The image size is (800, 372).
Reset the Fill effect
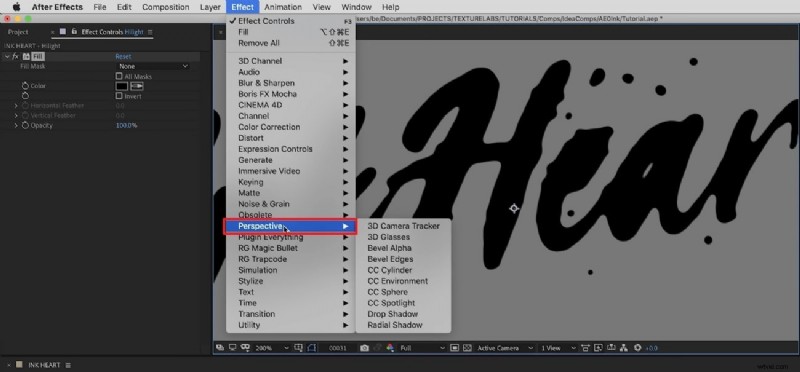click(123, 57)
